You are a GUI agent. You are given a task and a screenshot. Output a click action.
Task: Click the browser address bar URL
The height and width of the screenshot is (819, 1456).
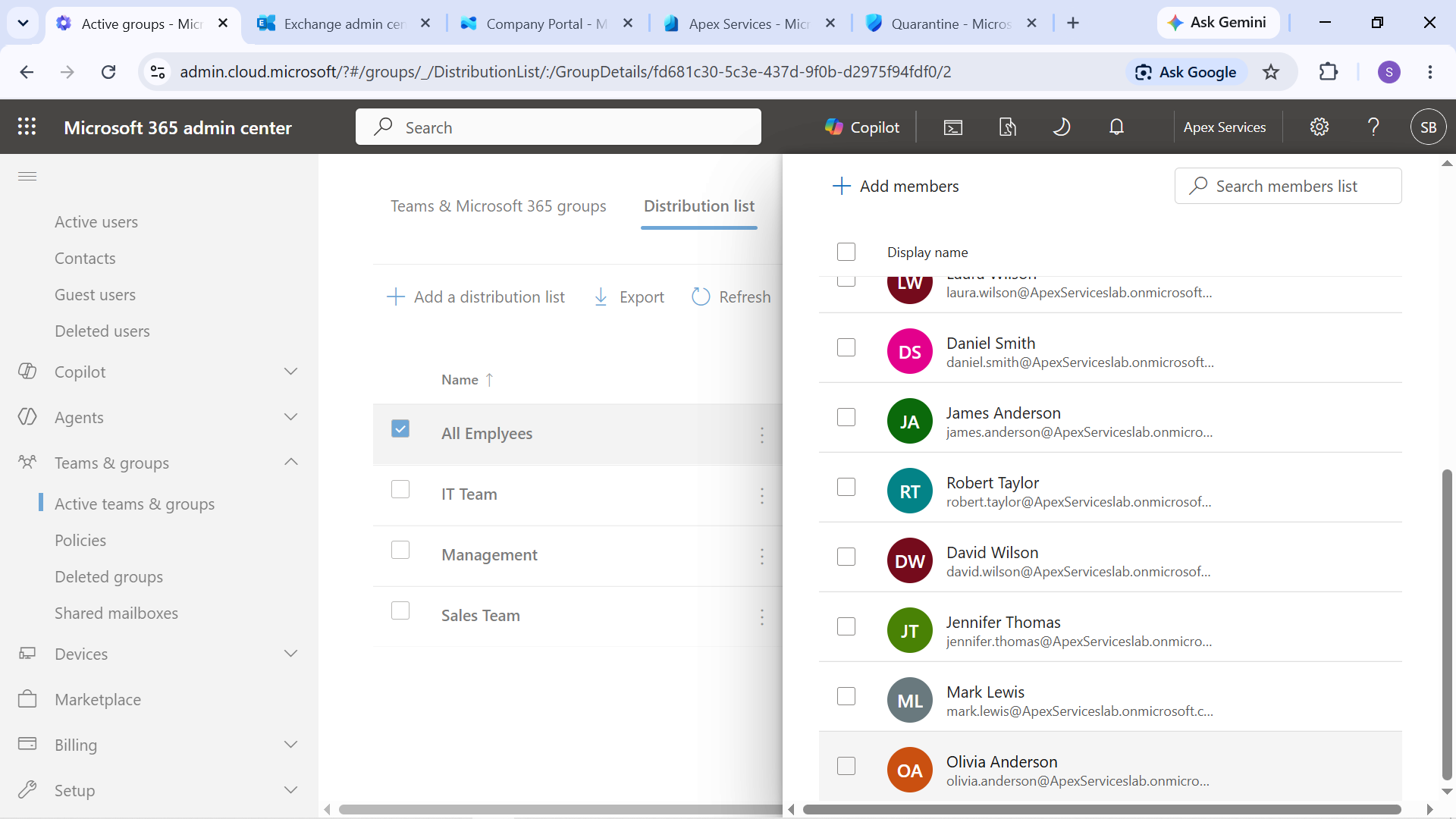point(565,72)
